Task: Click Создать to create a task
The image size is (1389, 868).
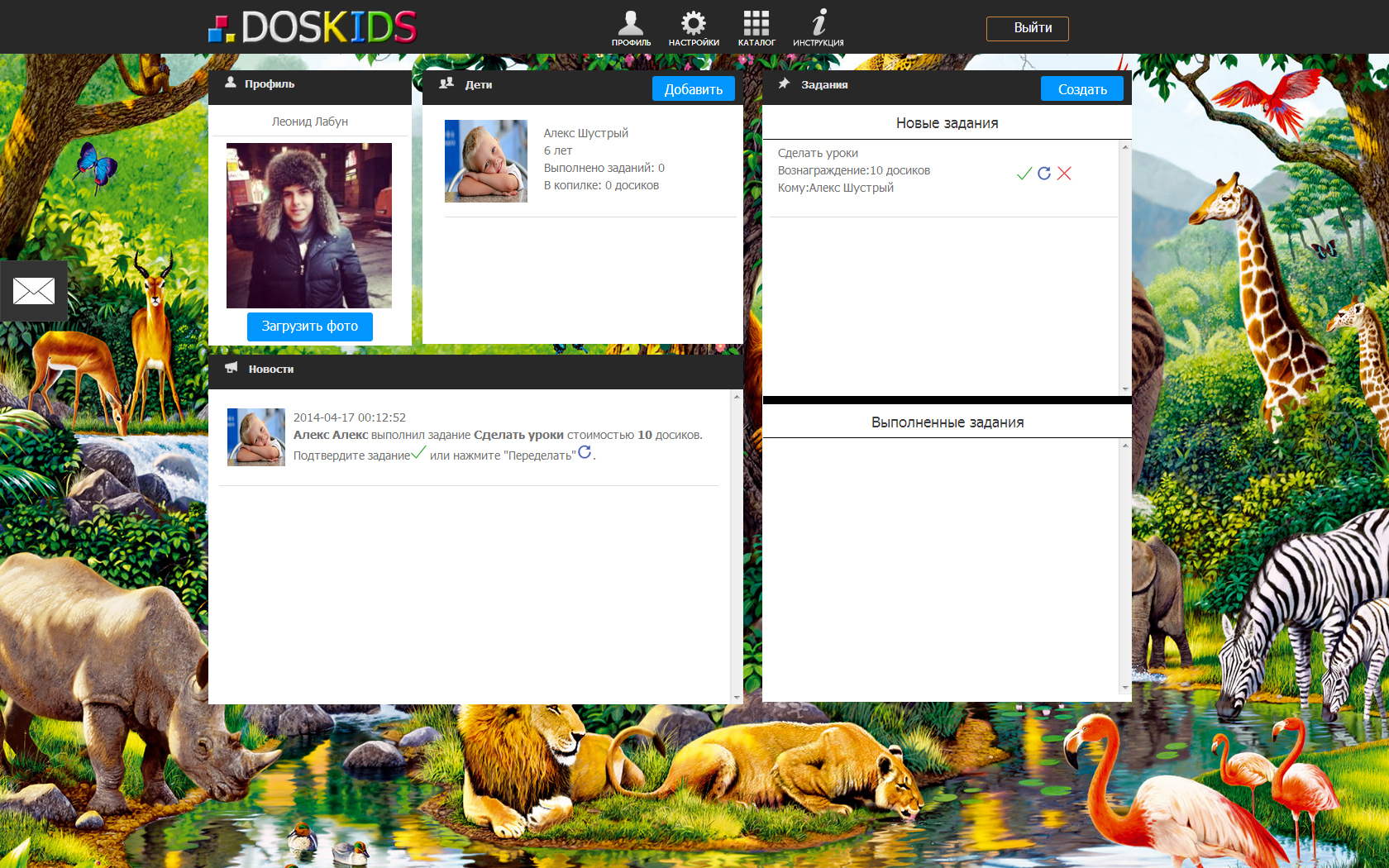Action: (x=1082, y=89)
